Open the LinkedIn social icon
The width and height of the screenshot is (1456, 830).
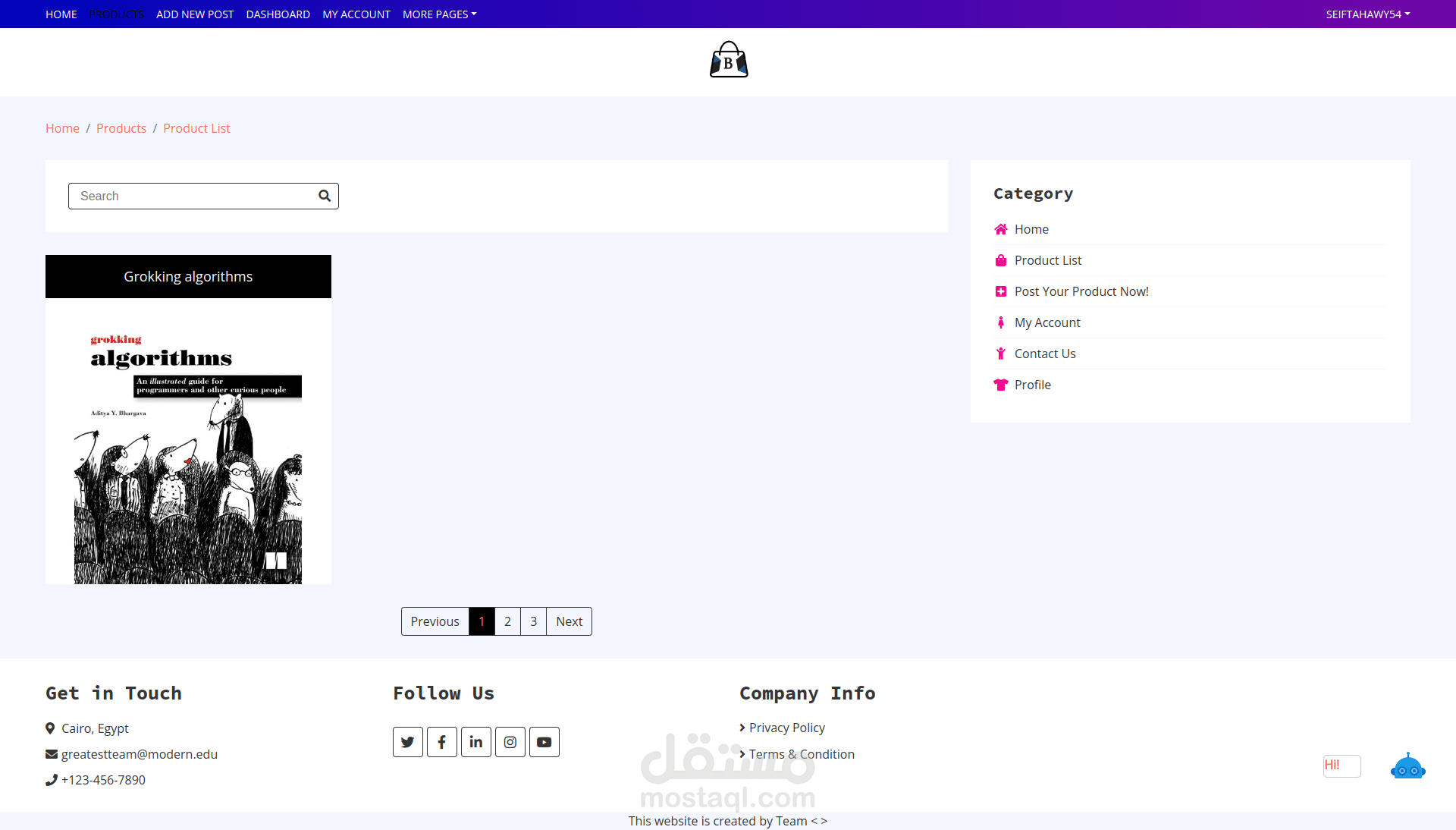(x=476, y=742)
